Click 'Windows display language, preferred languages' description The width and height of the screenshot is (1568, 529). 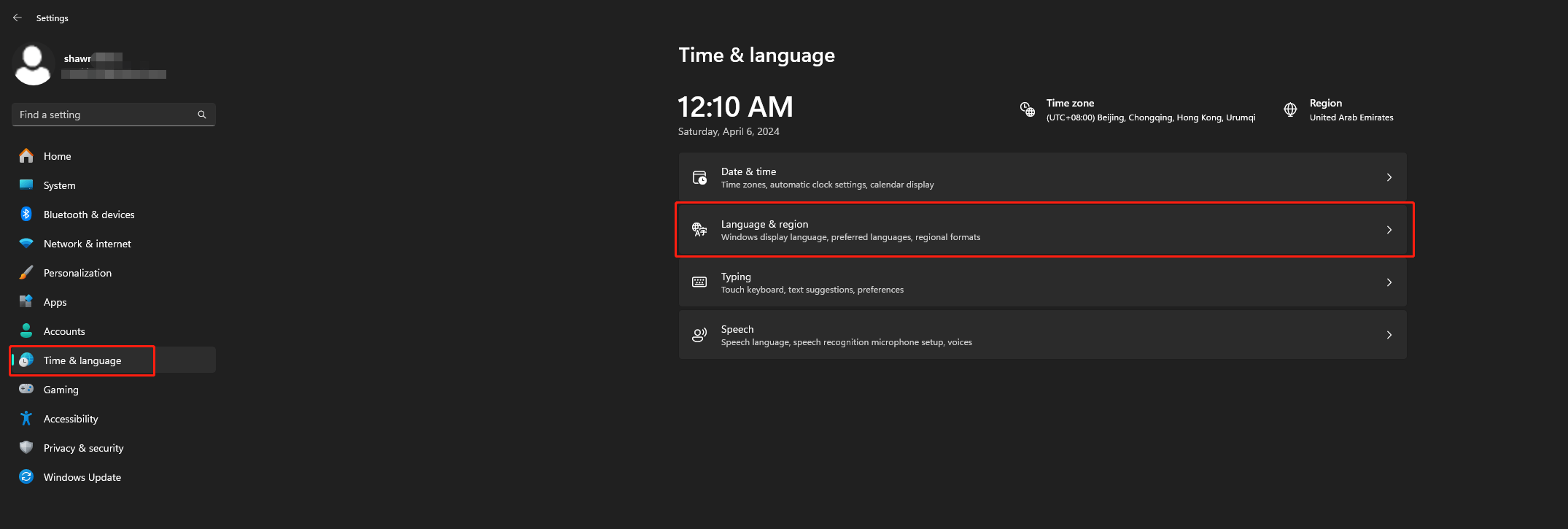(x=850, y=237)
